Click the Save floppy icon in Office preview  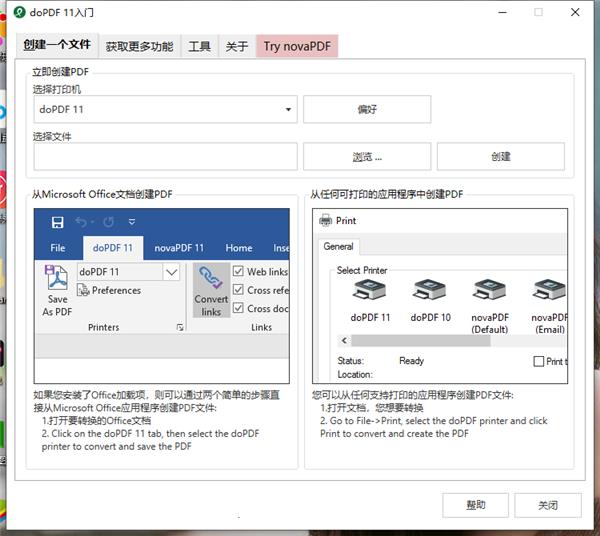[57, 222]
